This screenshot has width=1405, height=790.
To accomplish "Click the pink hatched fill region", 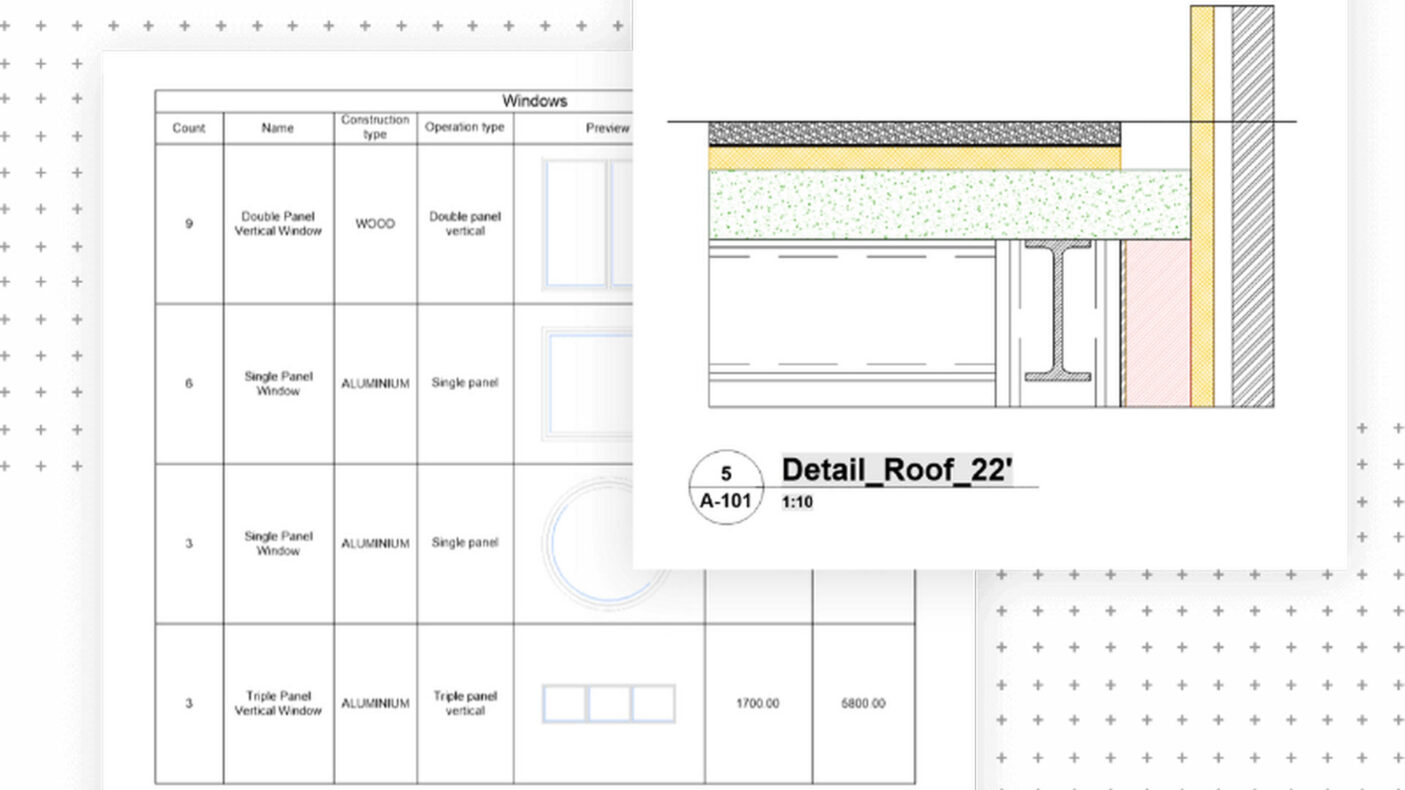I will pyautogui.click(x=1157, y=323).
